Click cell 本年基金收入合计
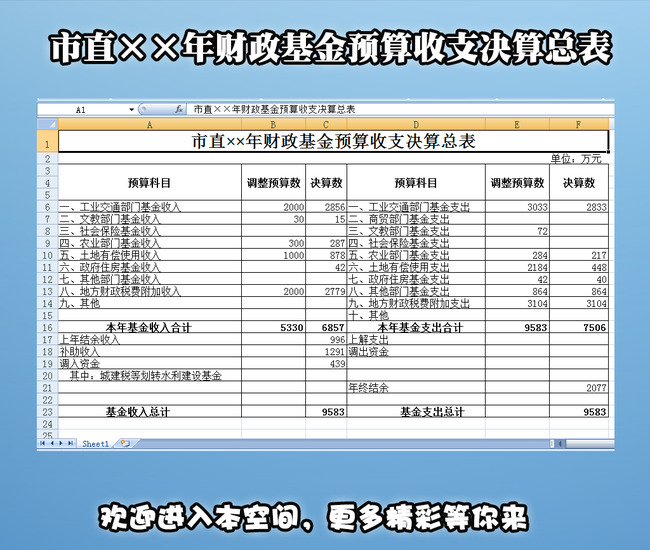Image resolution: width=650 pixels, height=550 pixels. [148, 327]
